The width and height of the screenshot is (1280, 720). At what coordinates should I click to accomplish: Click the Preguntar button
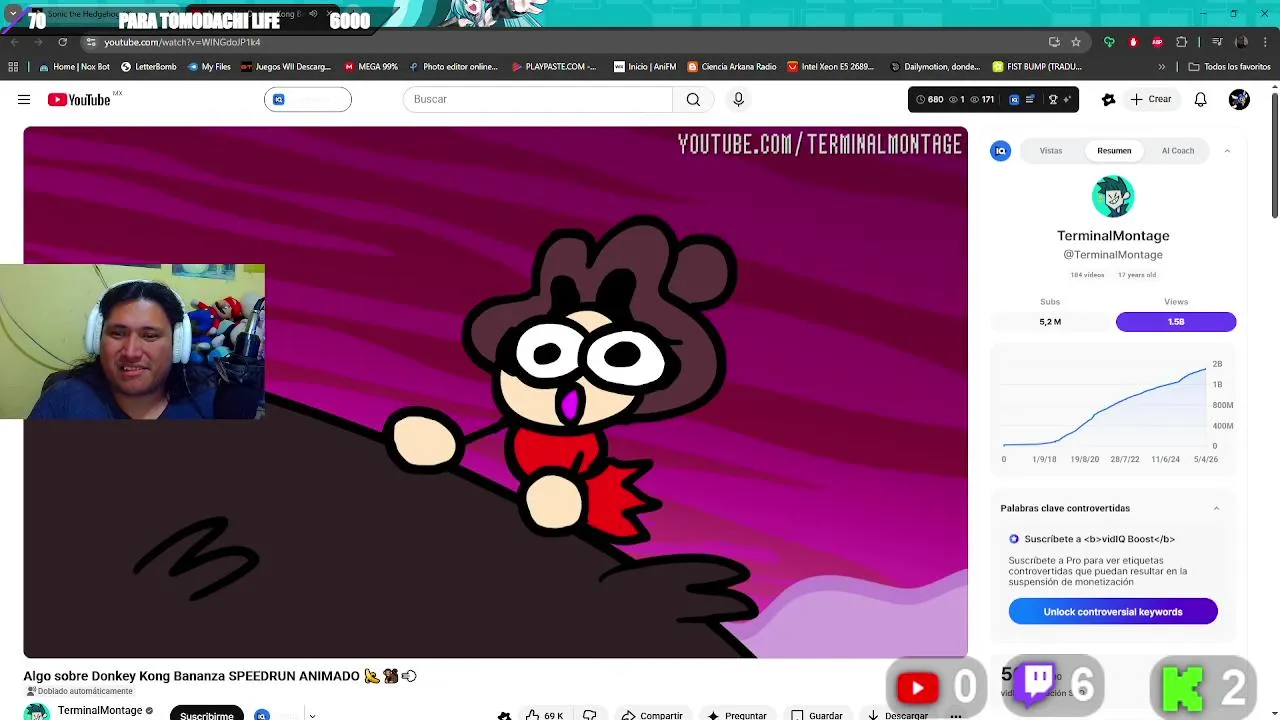point(737,715)
